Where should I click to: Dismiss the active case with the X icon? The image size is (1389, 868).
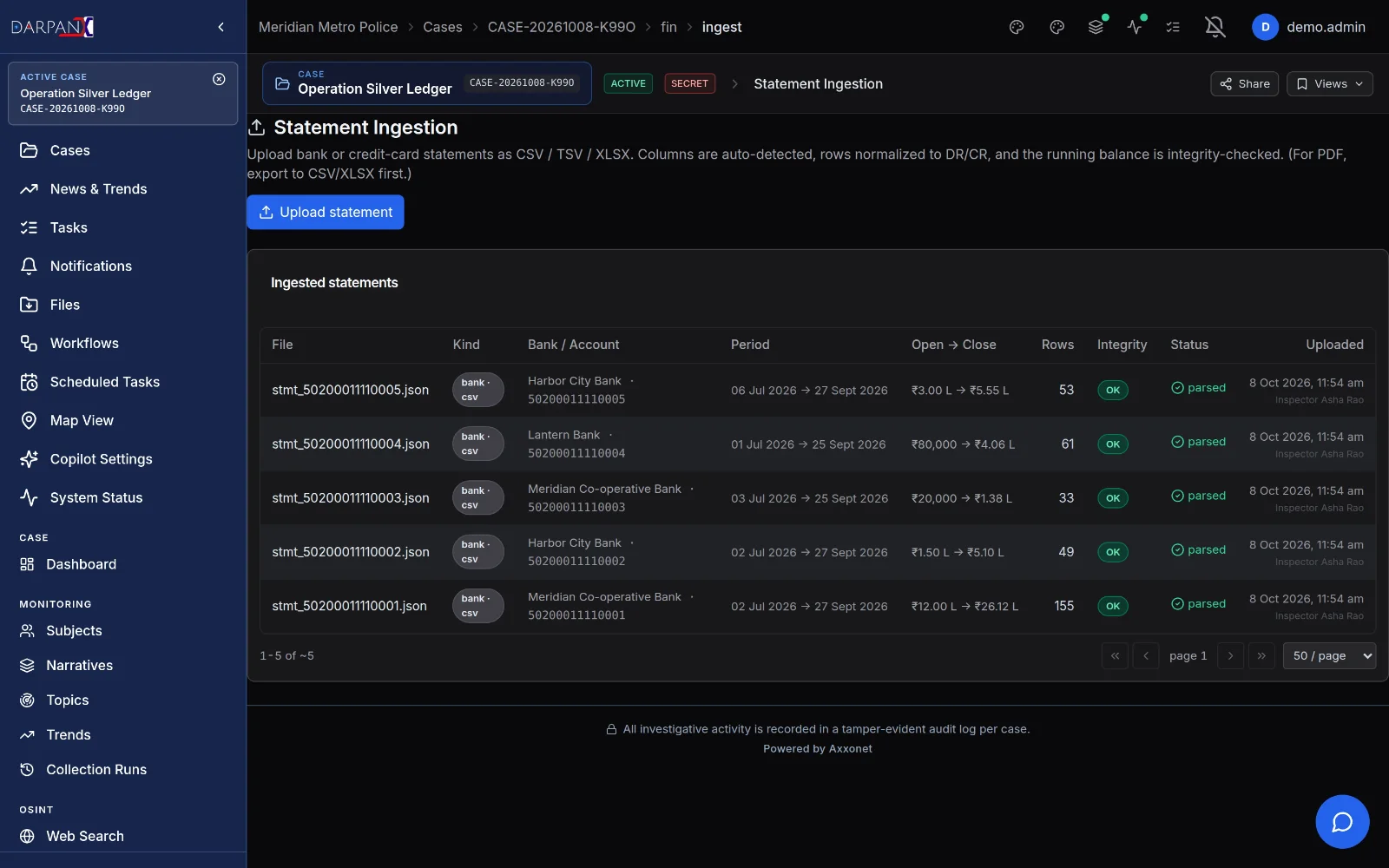[x=219, y=79]
